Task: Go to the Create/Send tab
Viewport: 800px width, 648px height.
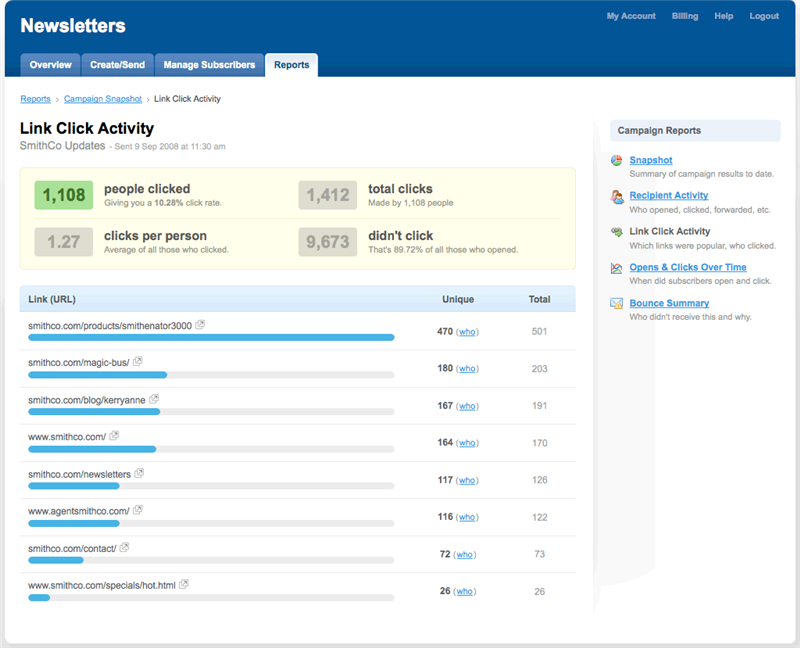Action: click(117, 65)
